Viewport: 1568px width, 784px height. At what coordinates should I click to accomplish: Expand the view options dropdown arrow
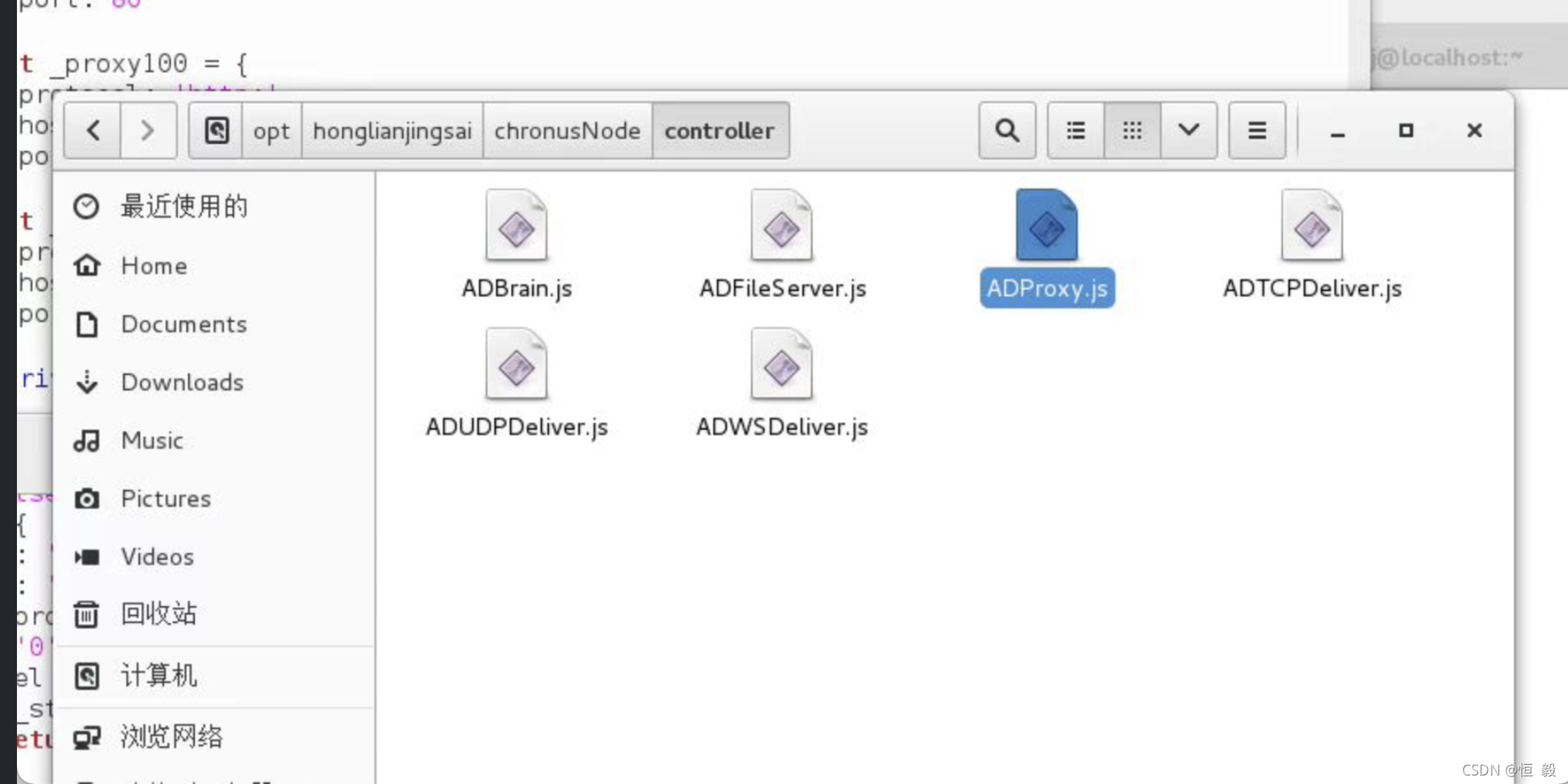click(1188, 130)
